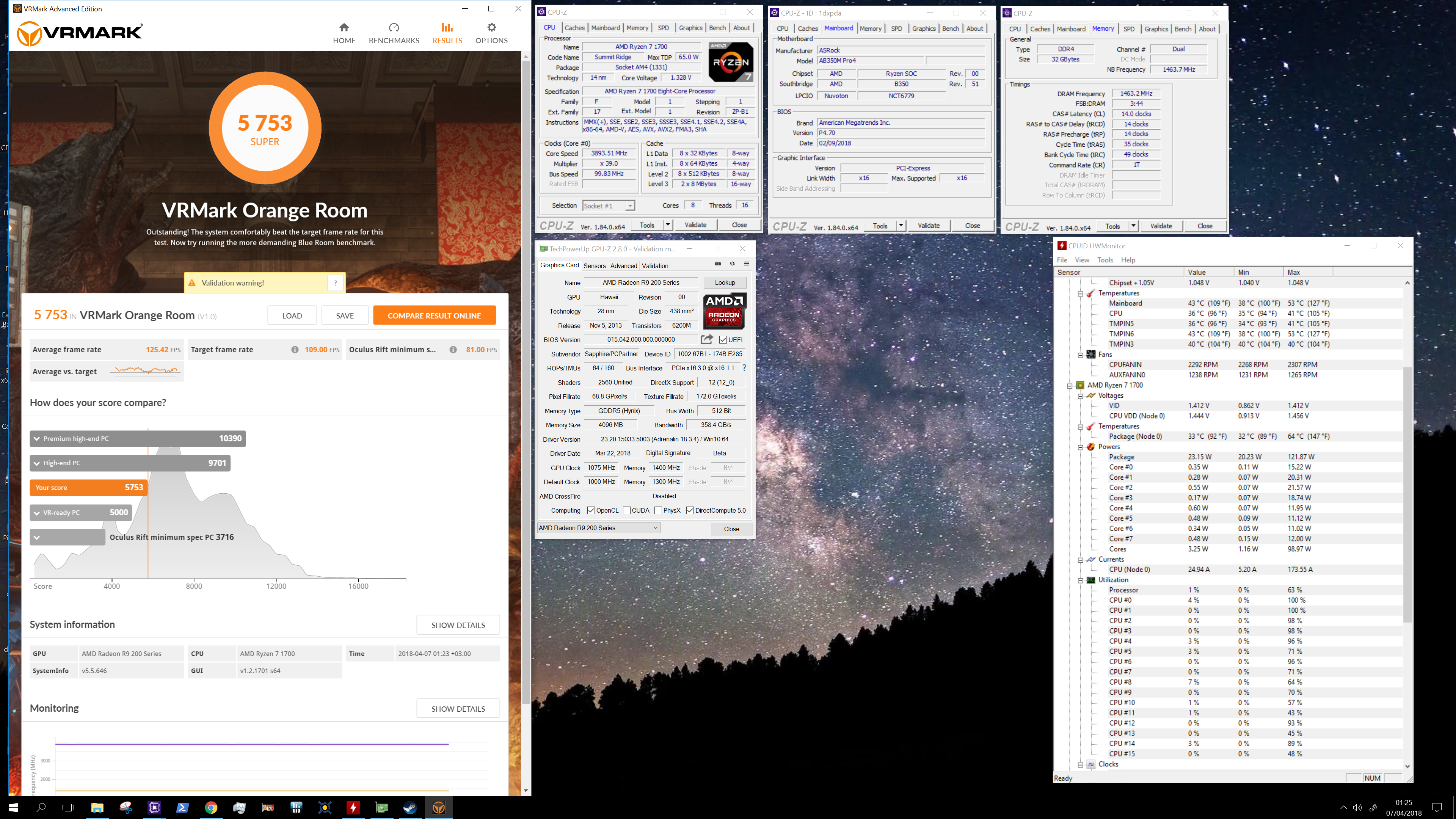Open Snipping Tool from taskbar
Screen dimensions: 1456x819
[126, 807]
